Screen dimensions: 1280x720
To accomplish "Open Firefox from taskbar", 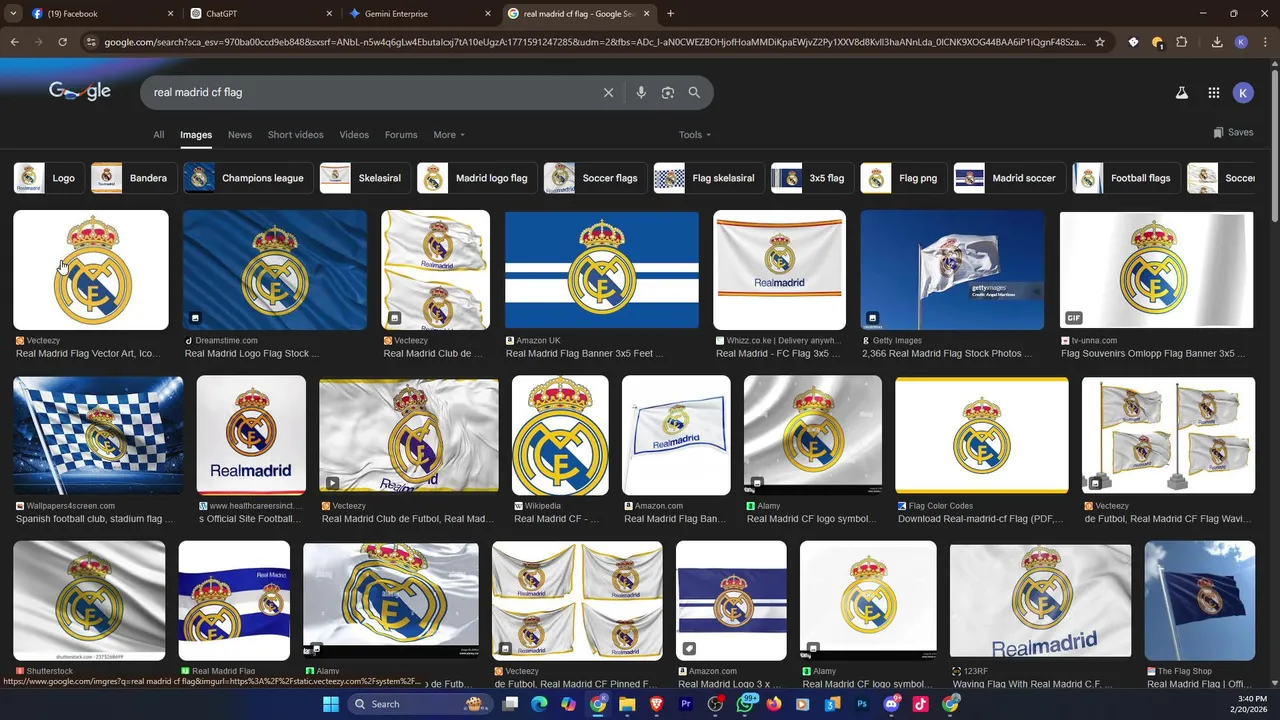I will click(774, 704).
